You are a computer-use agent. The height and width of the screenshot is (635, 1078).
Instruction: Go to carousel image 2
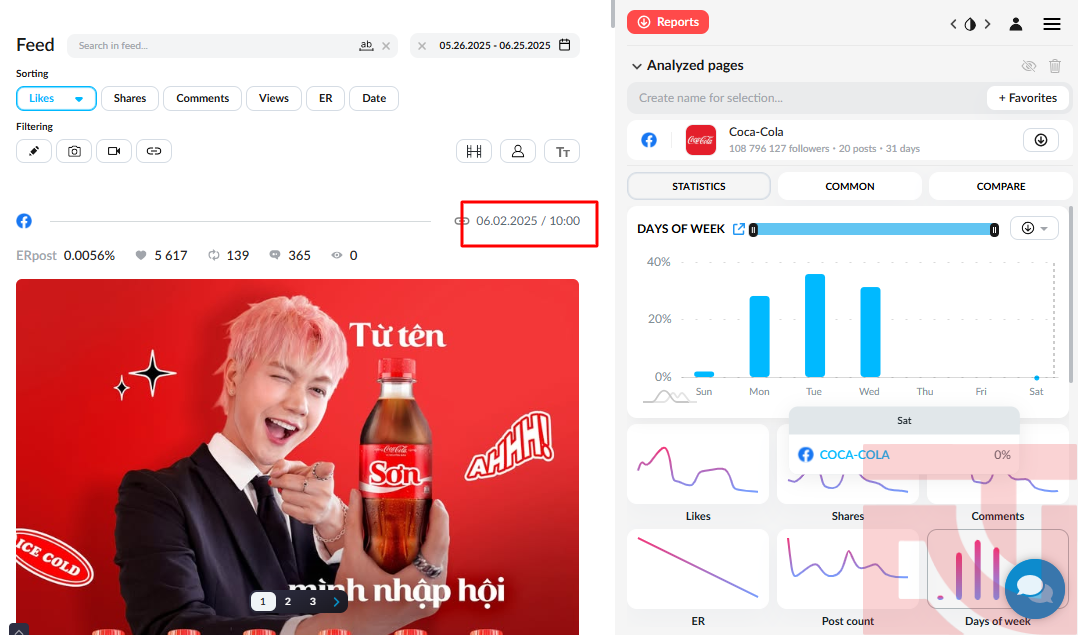click(287, 601)
